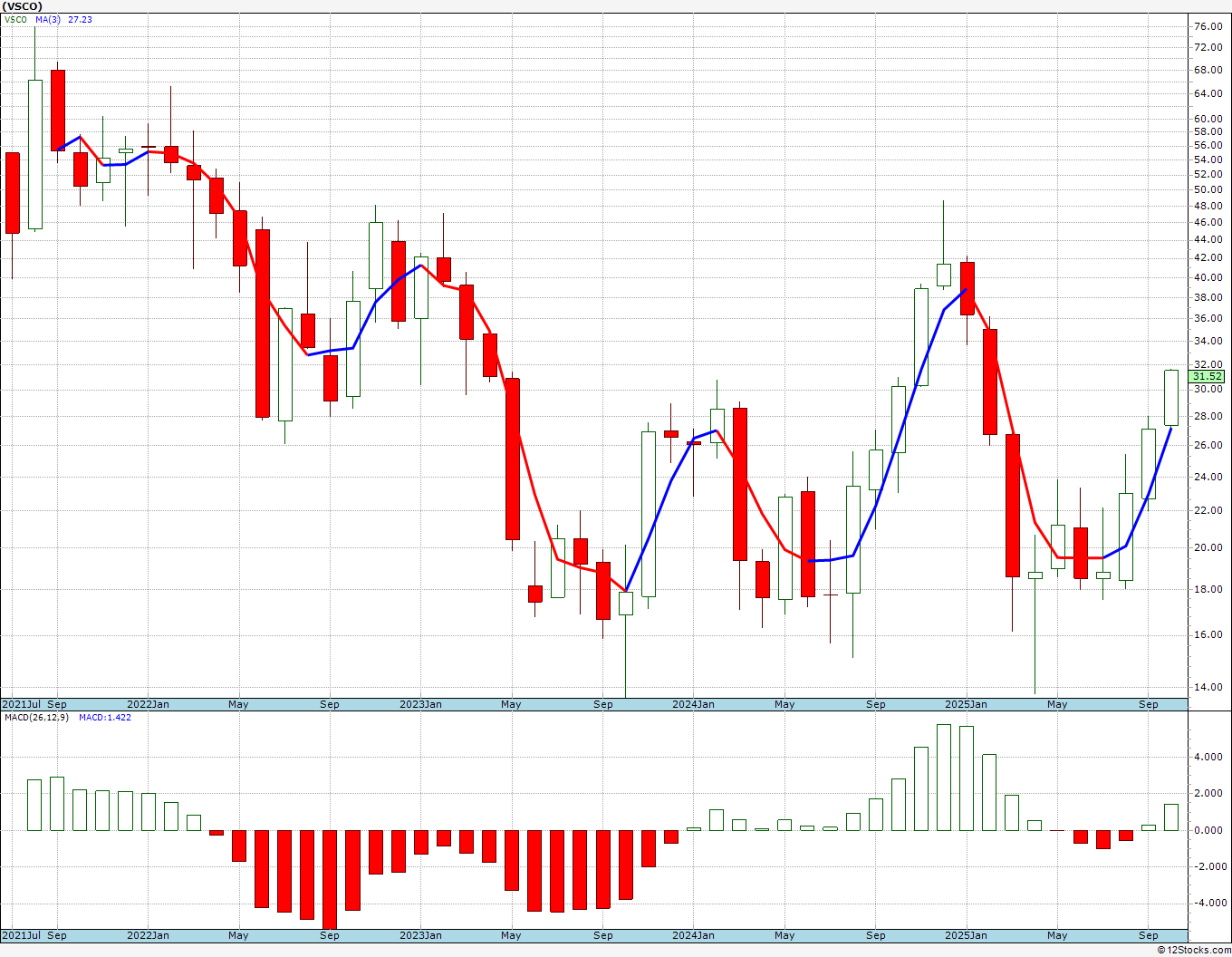Image resolution: width=1232 pixels, height=957 pixels.
Task: Select the VSCO legend label beside MA(3)
Action: pos(16,19)
